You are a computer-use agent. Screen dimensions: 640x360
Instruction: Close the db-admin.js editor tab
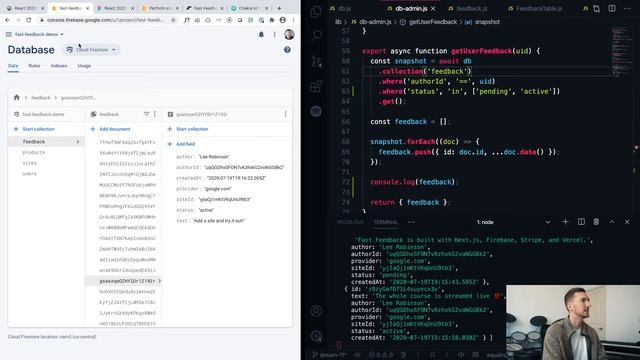tap(433, 8)
